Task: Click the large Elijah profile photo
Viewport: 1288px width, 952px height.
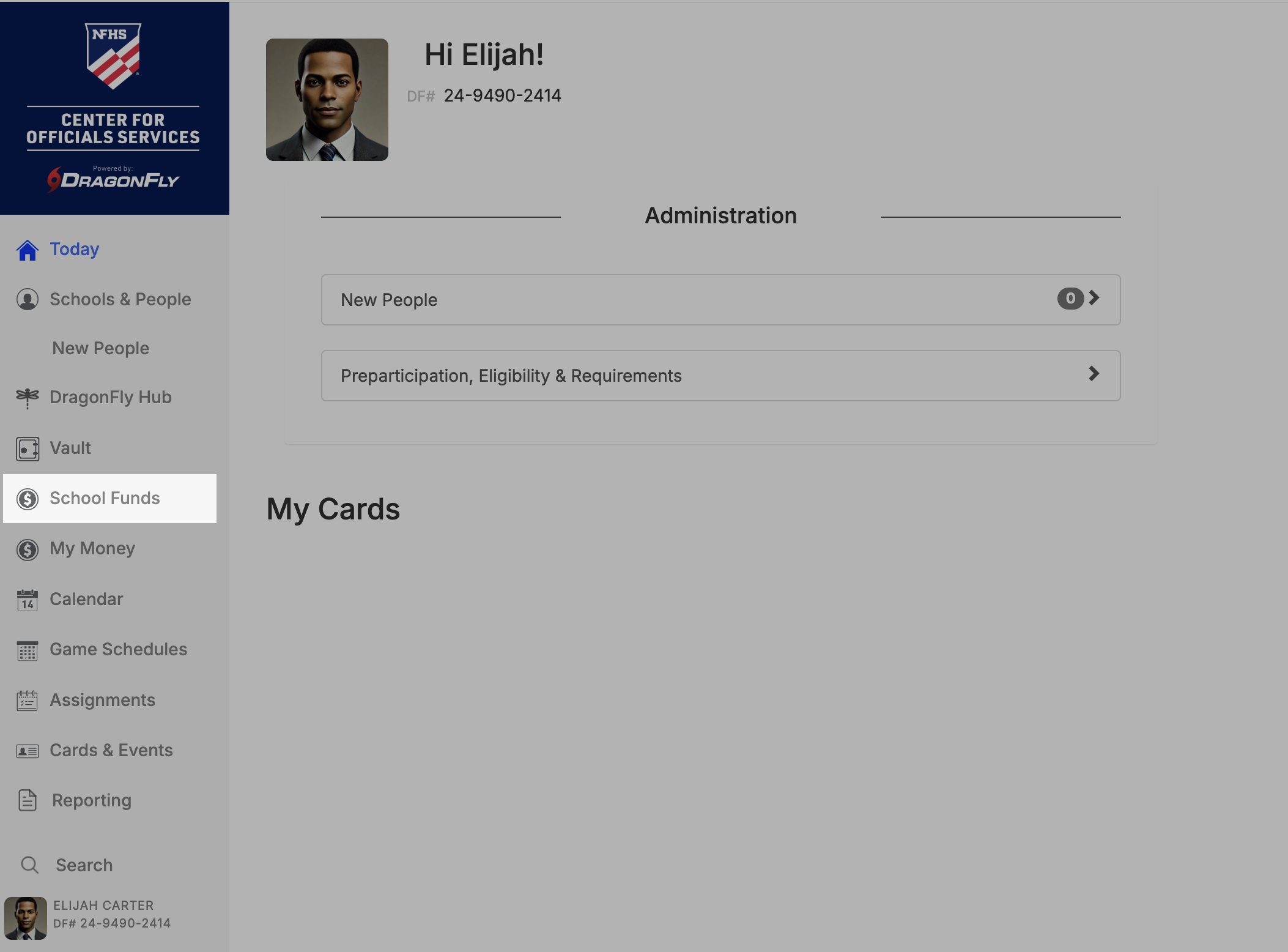Action: tap(327, 100)
